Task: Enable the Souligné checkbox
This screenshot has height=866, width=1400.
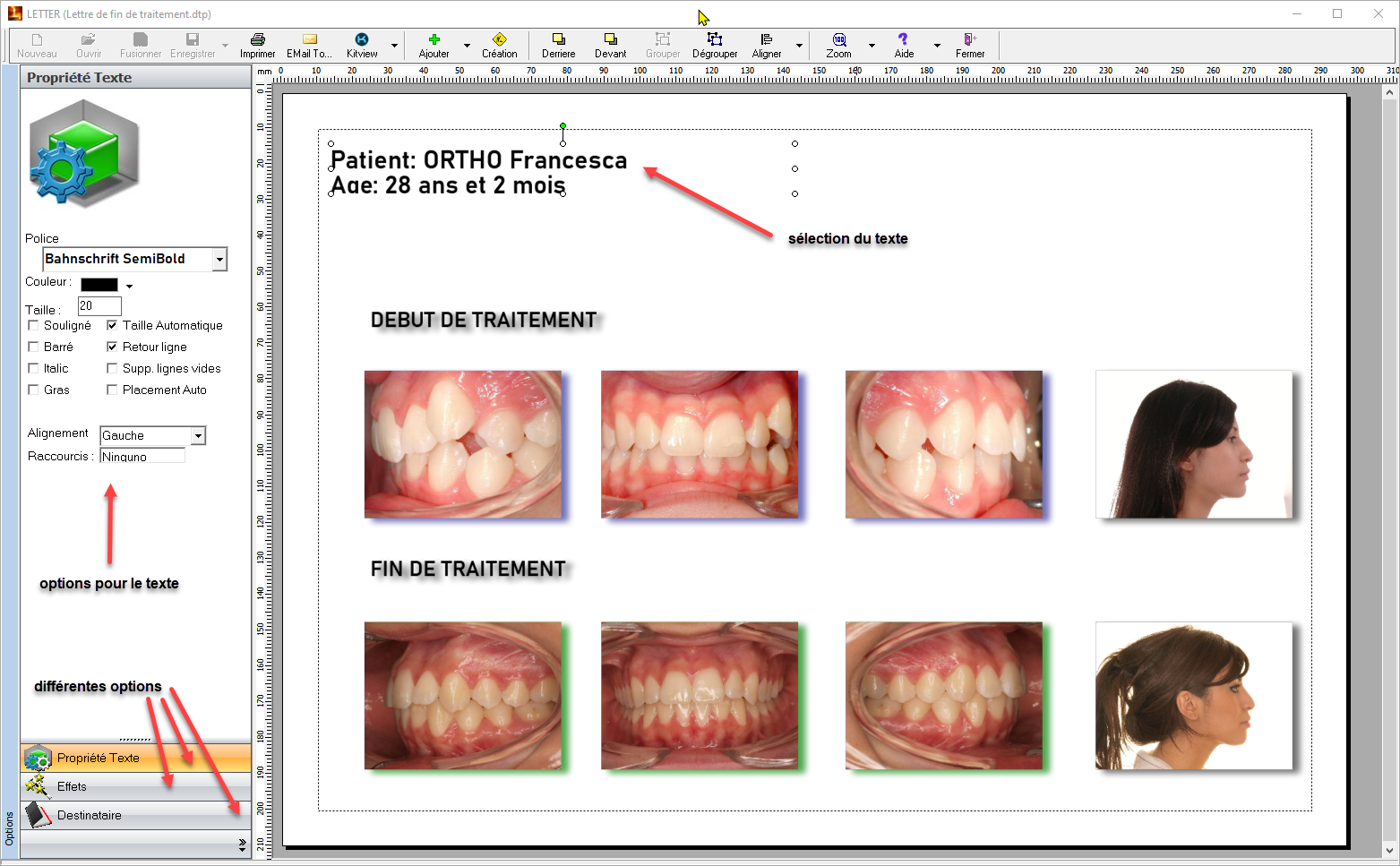Action: click(x=34, y=325)
